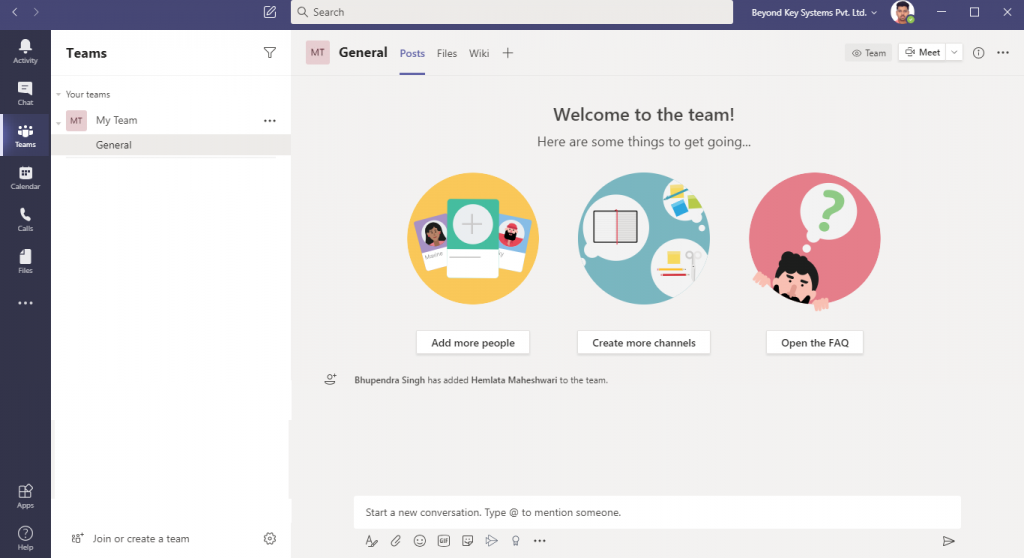Open the Calls section
Screen dimensions: 1024x558
point(25,220)
